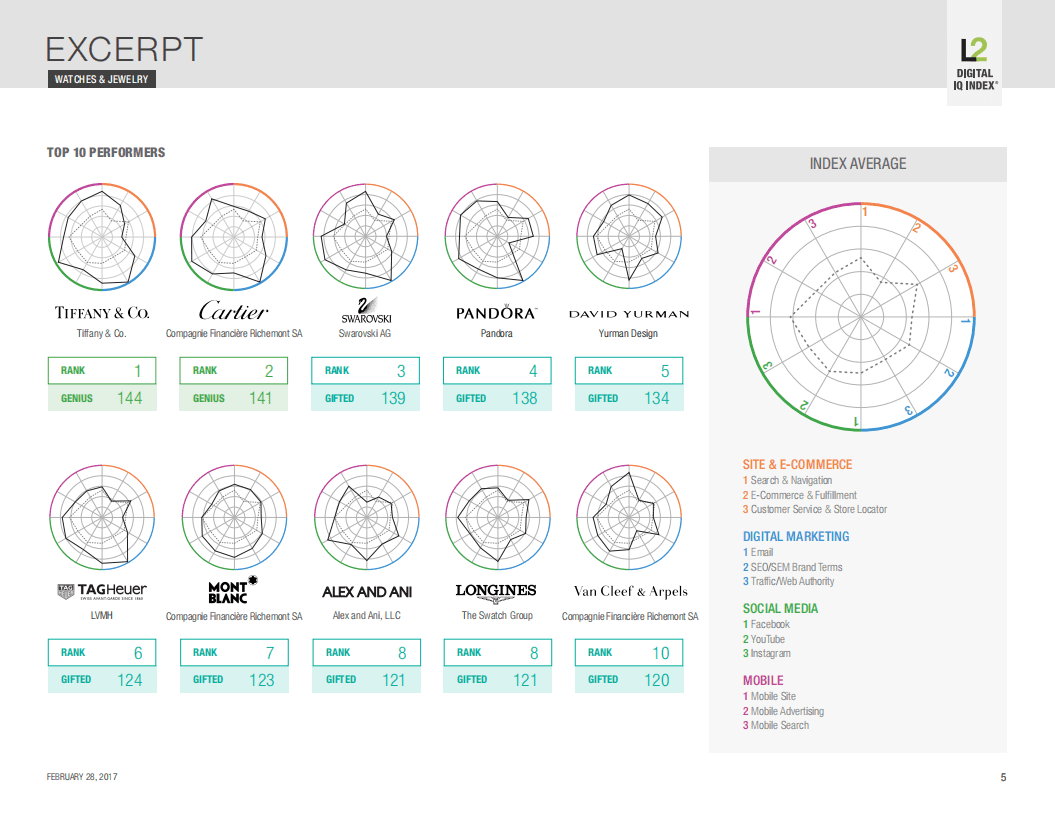Click the Instagram legend entry
Screen dimensions: 1055x815
pos(769,653)
